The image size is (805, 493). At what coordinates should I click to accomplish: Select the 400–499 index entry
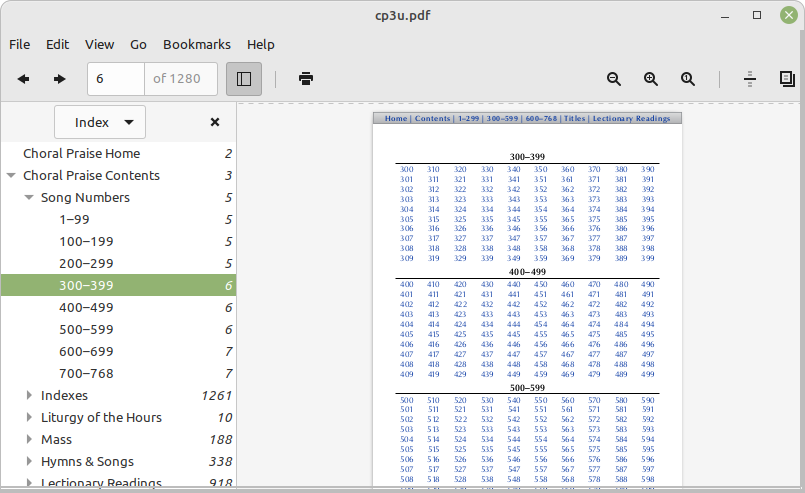point(86,308)
